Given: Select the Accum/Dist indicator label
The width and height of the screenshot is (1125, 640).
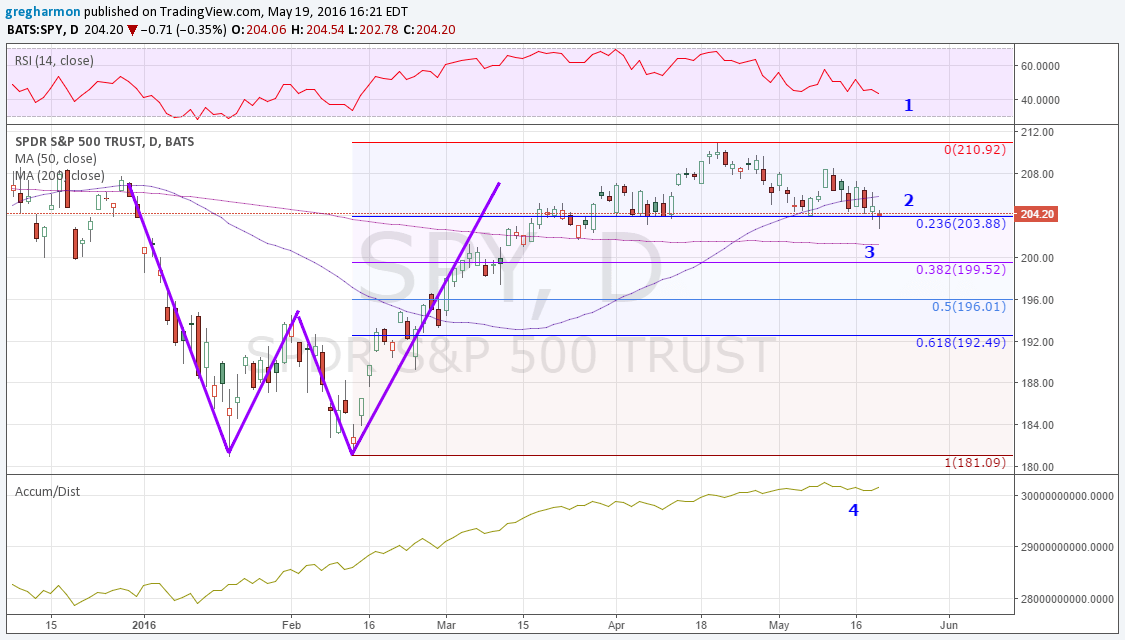Looking at the screenshot, I should (x=47, y=492).
